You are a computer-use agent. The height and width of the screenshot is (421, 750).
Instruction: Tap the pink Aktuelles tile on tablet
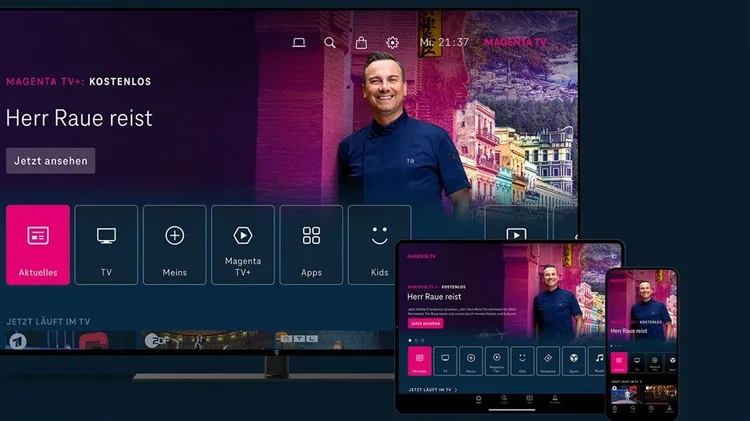pyautogui.click(x=418, y=361)
